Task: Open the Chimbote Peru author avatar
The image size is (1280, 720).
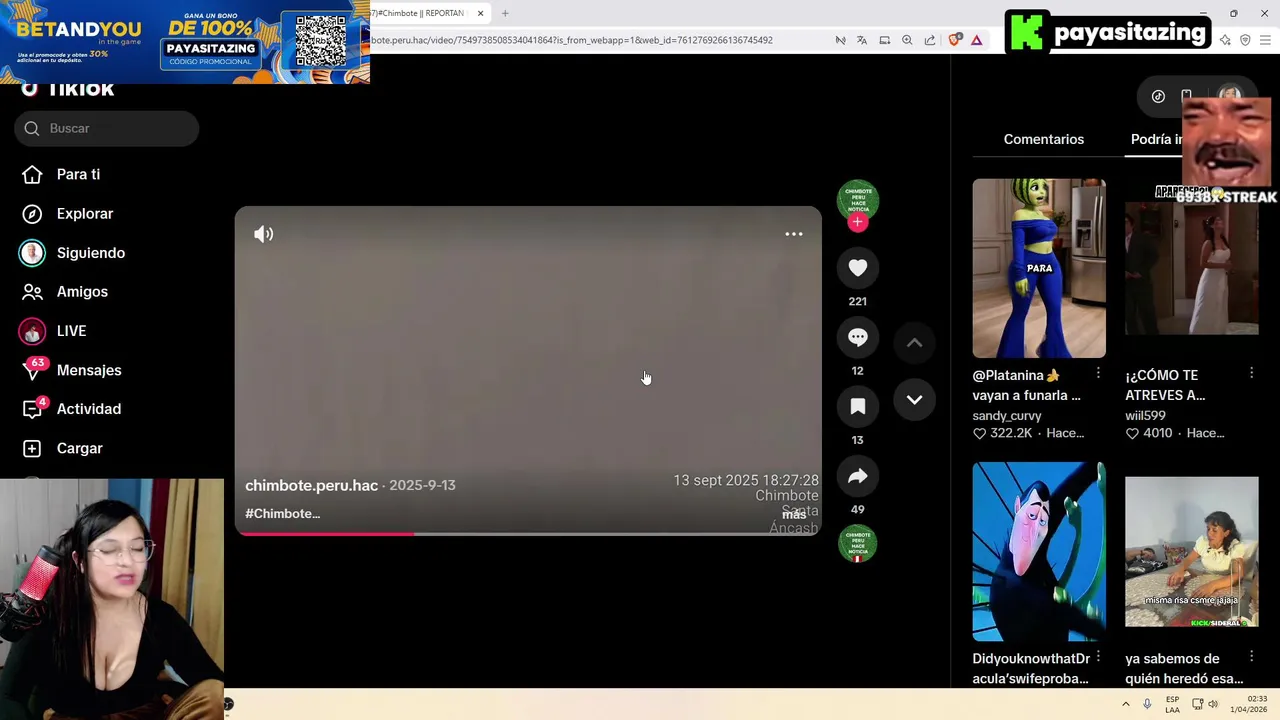Action: pos(857,199)
